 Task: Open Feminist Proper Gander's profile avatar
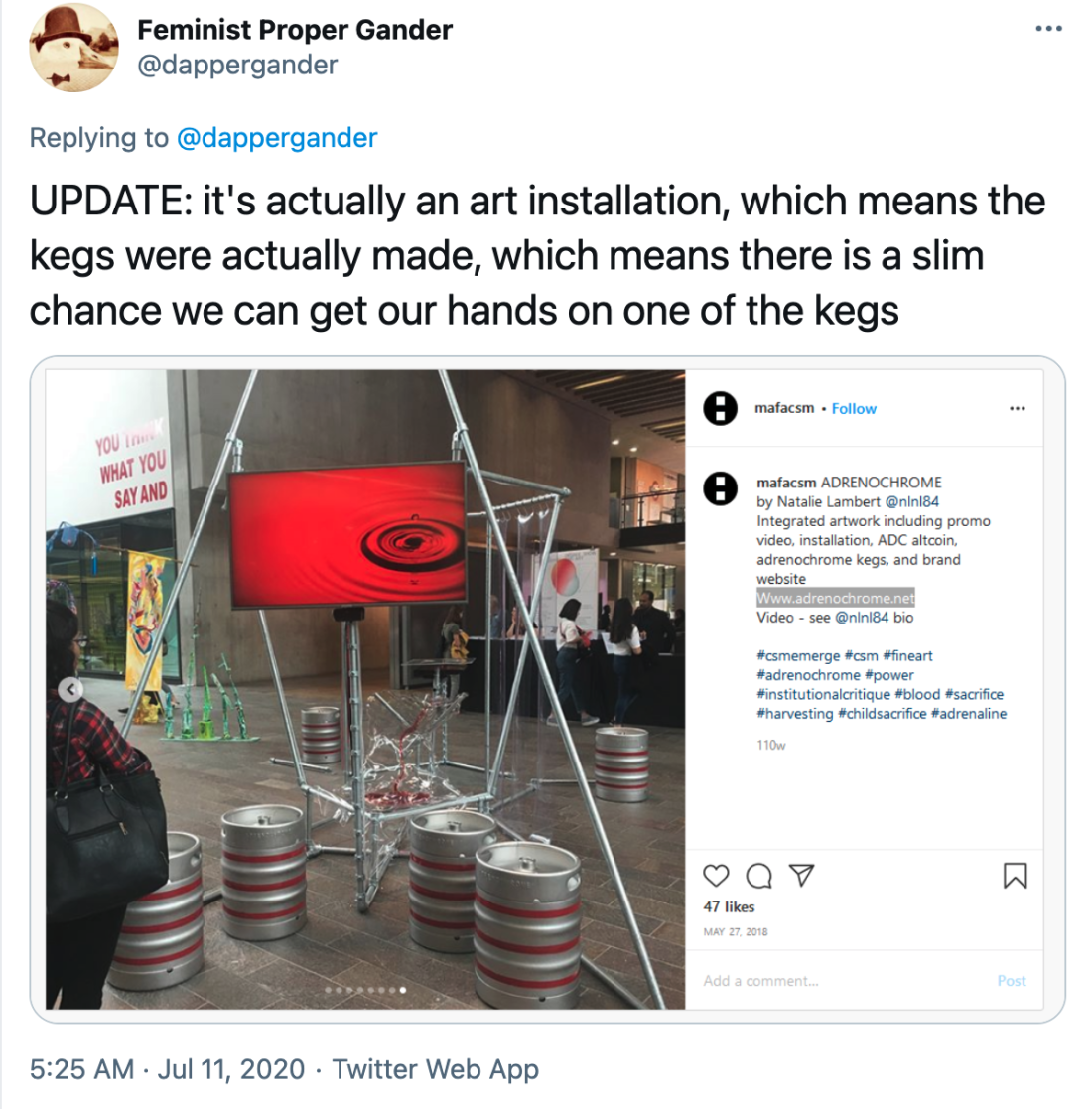pyautogui.click(x=74, y=48)
